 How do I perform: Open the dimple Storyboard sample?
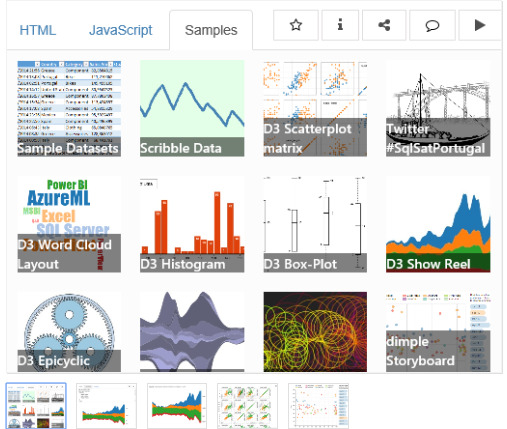438,332
